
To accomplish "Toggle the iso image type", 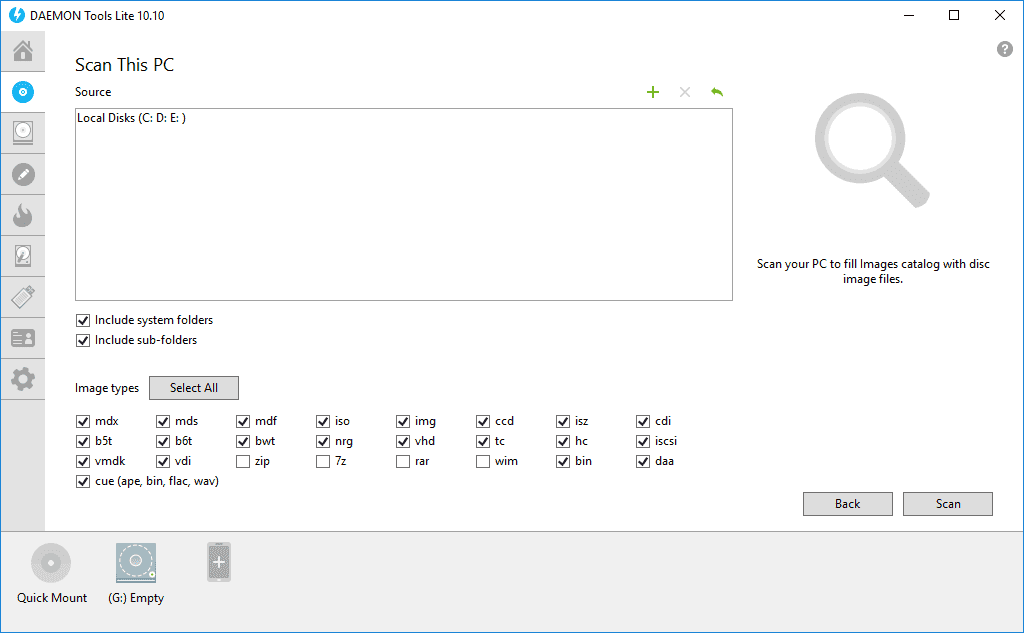I will point(323,421).
